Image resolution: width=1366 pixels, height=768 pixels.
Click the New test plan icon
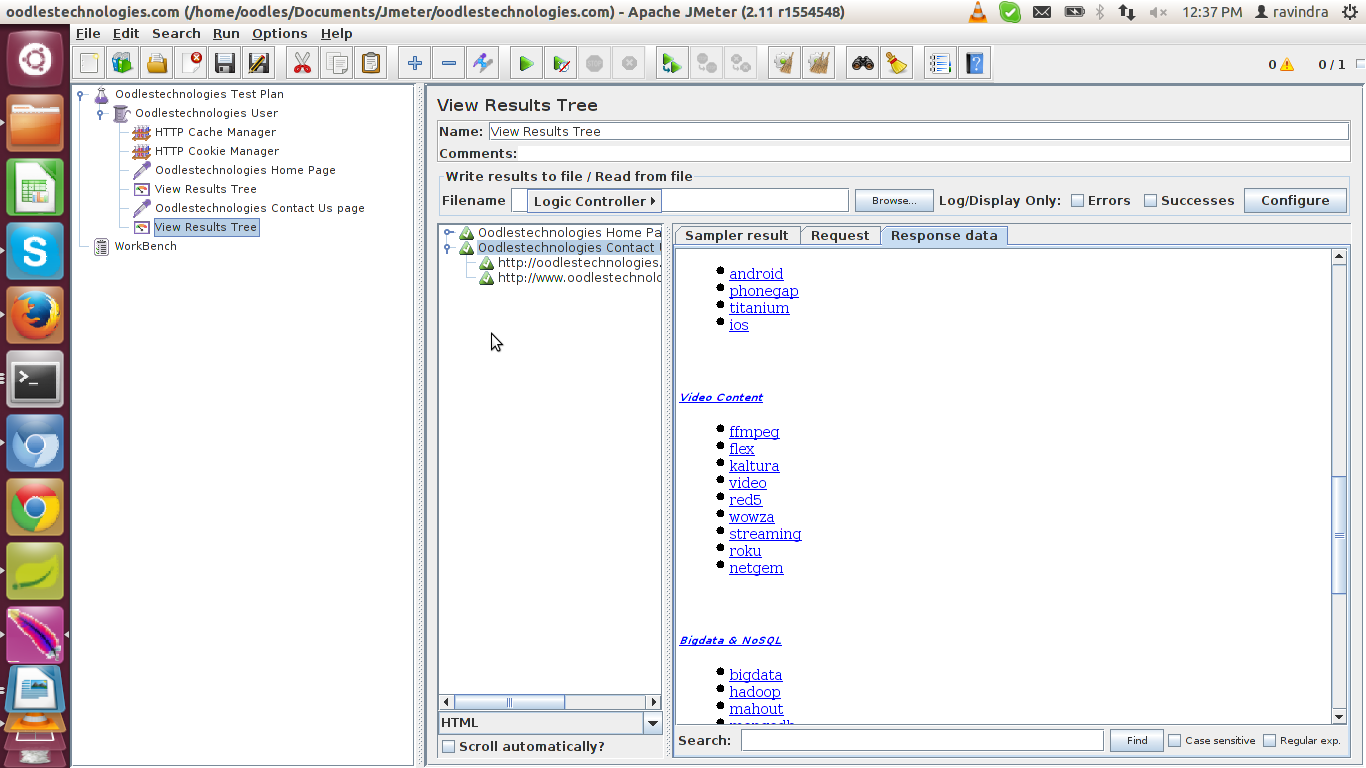tap(89, 64)
